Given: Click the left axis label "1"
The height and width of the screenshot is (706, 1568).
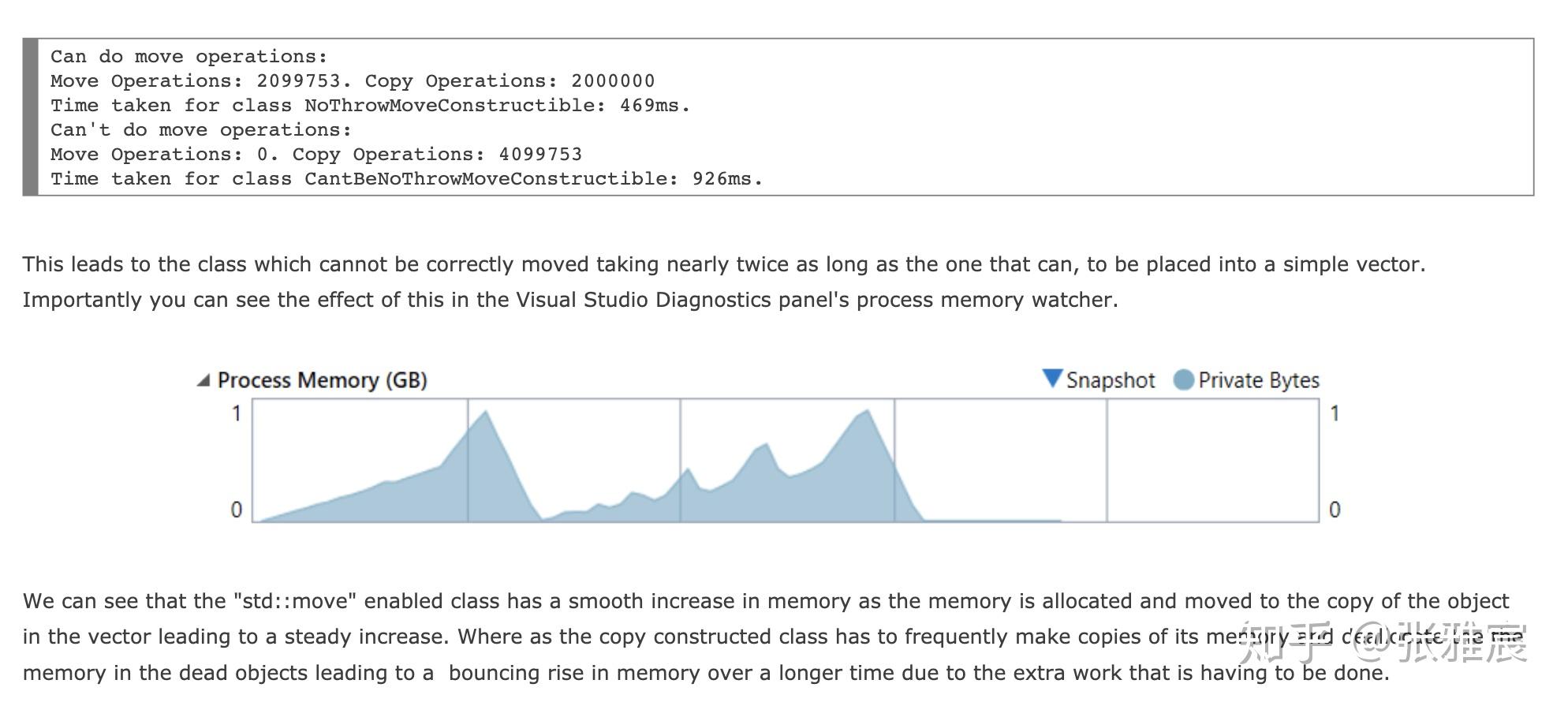Looking at the screenshot, I should click(236, 413).
